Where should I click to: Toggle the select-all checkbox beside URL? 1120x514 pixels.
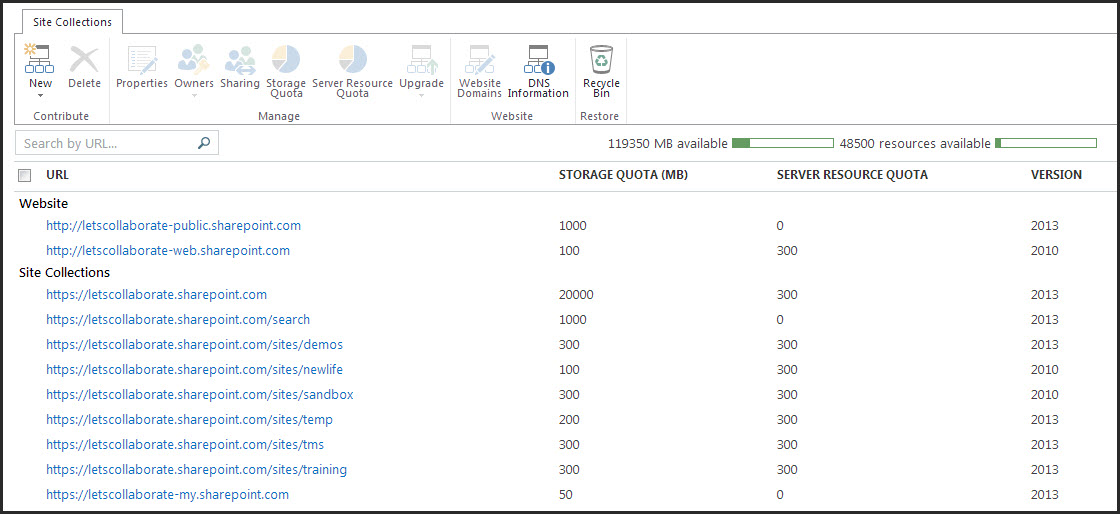[25, 176]
